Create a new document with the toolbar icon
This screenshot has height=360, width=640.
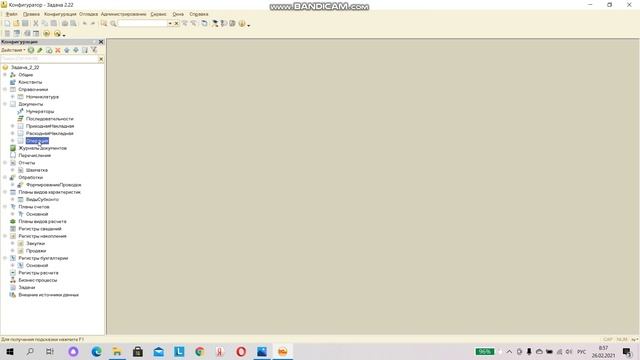point(7,24)
